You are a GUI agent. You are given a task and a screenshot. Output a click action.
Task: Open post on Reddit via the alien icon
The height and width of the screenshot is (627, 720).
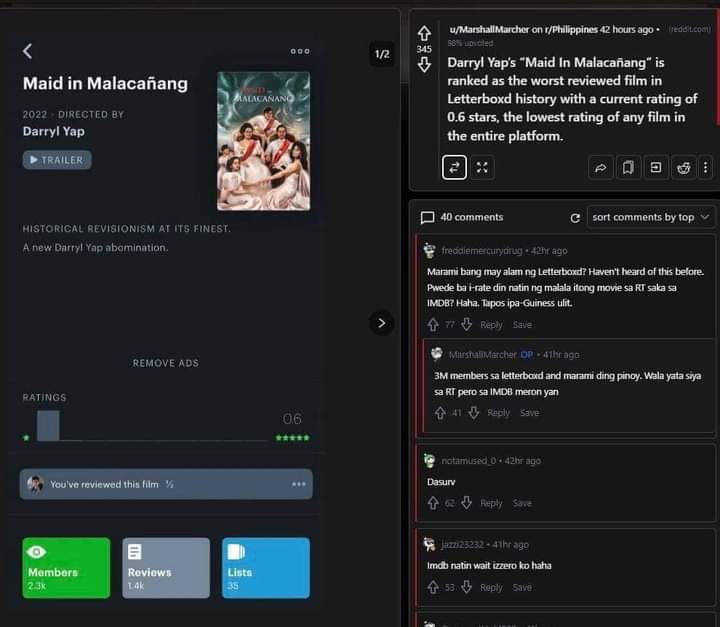click(x=683, y=168)
